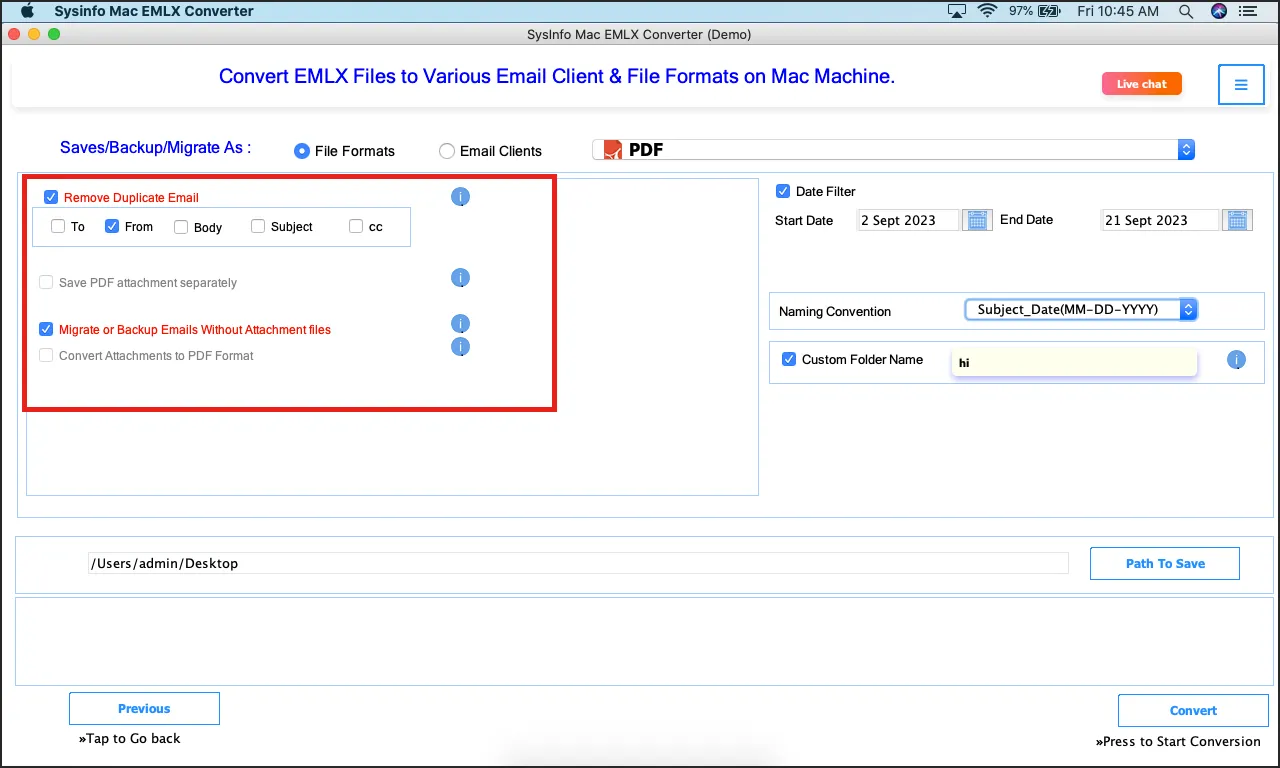Click the Start Date field
1280x768 pixels.
coord(908,220)
